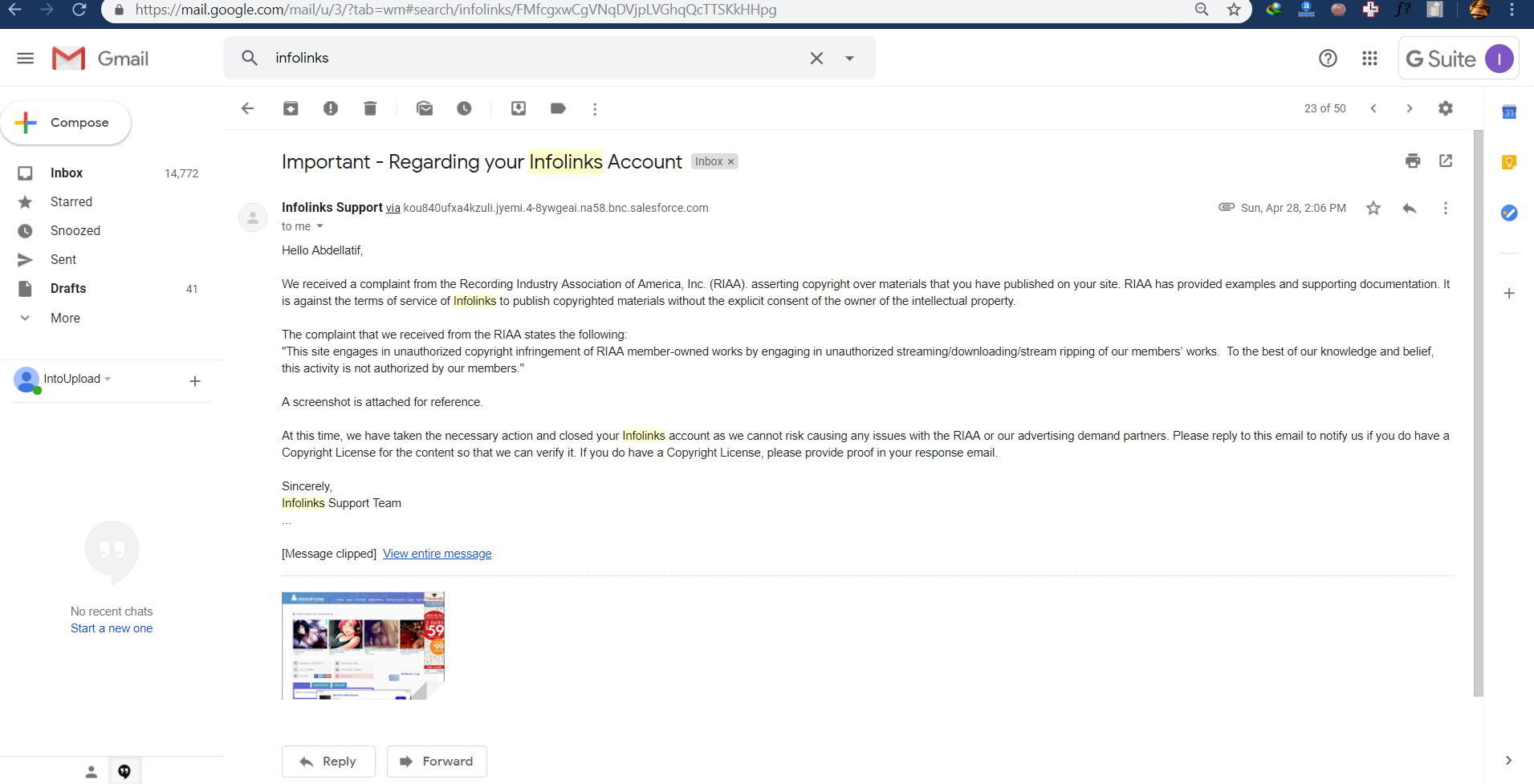This screenshot has height=784, width=1534.
Task: Mark email as unread
Action: tap(425, 108)
